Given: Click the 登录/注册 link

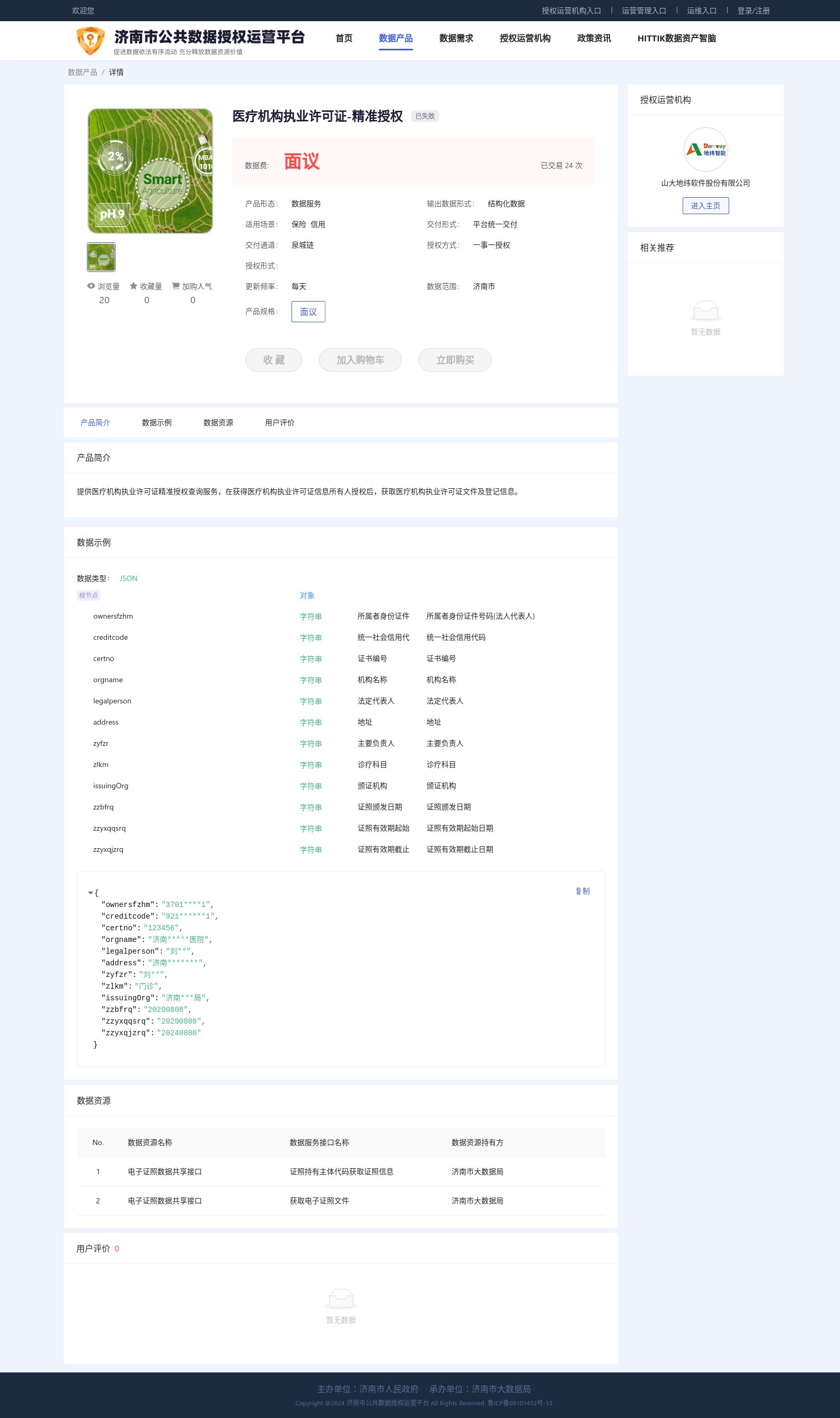Looking at the screenshot, I should coord(754,11).
